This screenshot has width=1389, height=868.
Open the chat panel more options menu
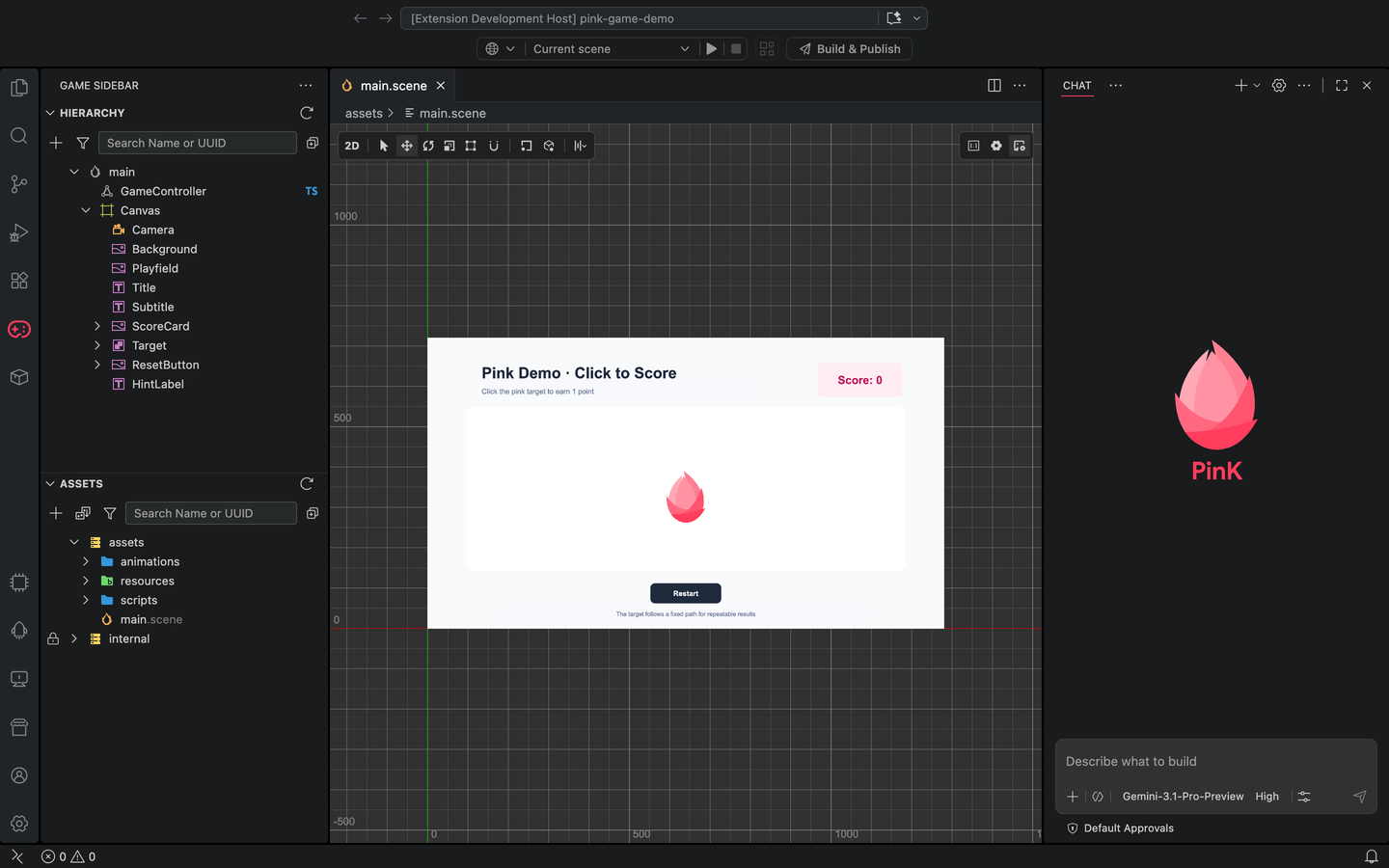coord(1304,85)
